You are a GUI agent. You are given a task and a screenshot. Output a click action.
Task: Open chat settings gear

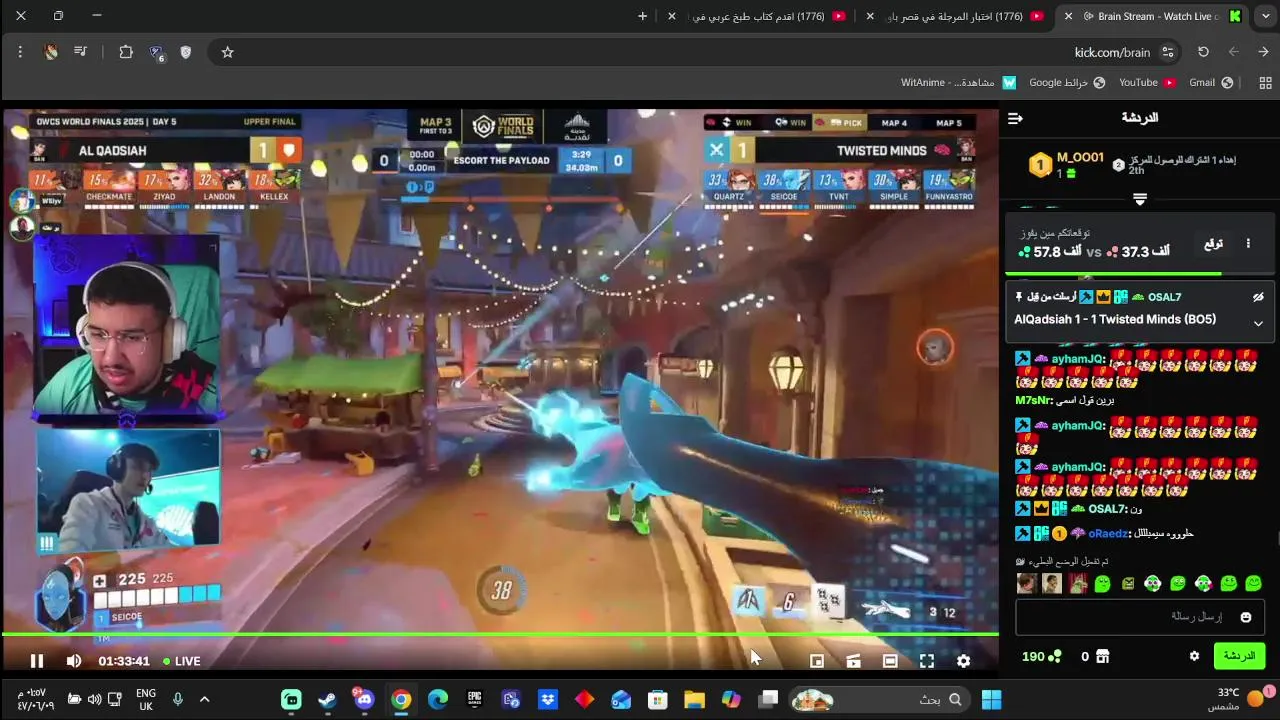1194,656
